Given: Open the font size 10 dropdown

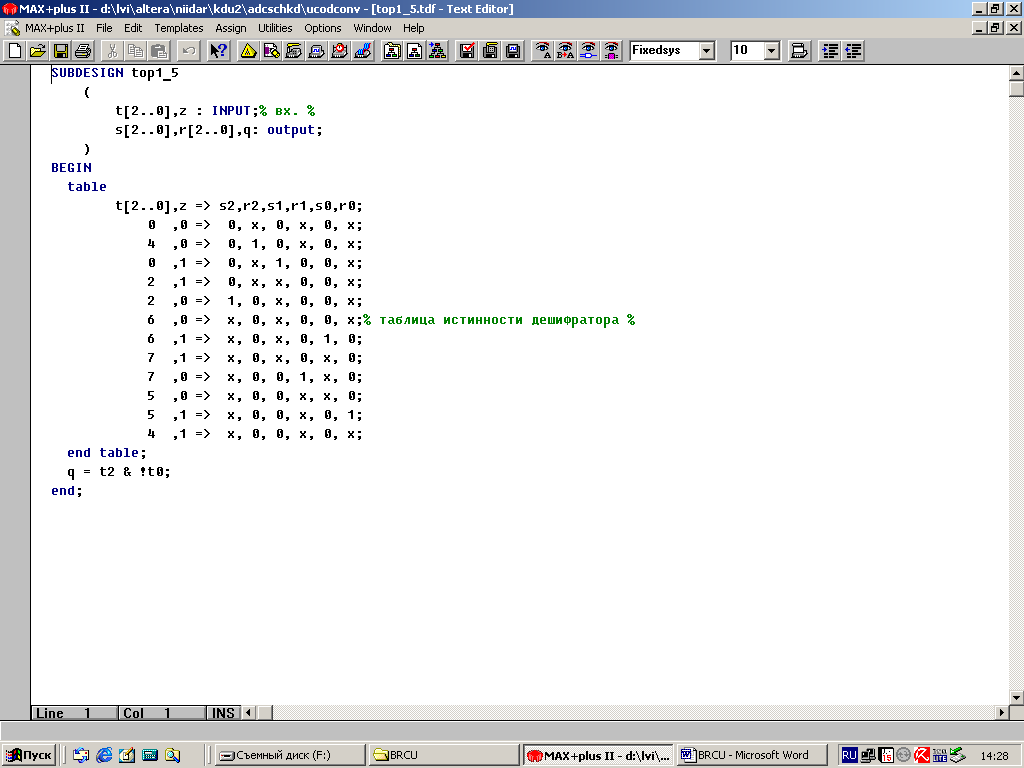Looking at the screenshot, I should (772, 51).
